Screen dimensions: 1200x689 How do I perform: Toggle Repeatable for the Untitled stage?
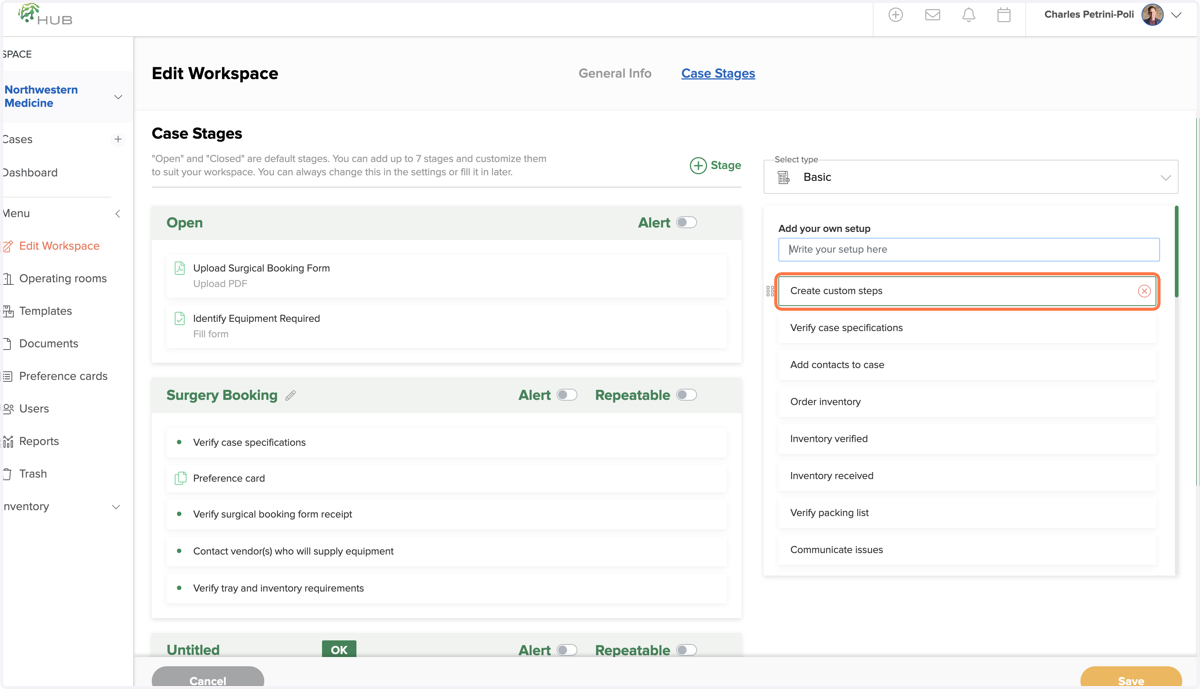(x=686, y=650)
